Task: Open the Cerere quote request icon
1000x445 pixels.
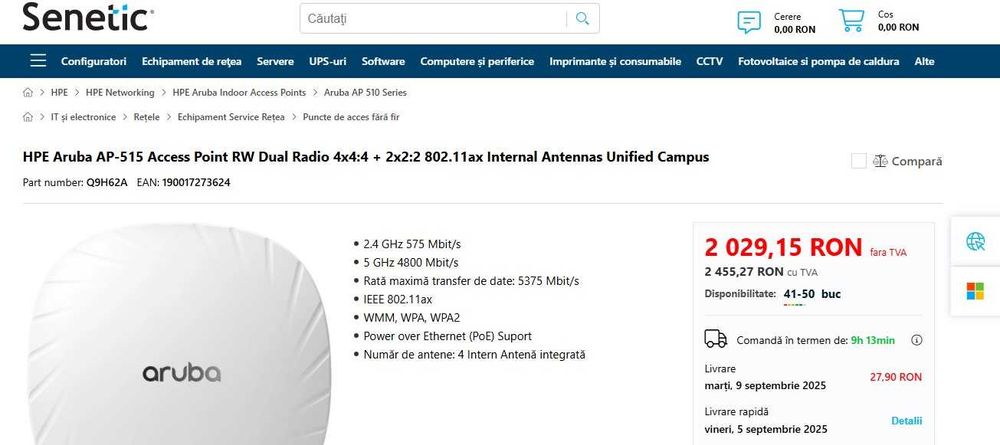Action: pyautogui.click(x=749, y=21)
